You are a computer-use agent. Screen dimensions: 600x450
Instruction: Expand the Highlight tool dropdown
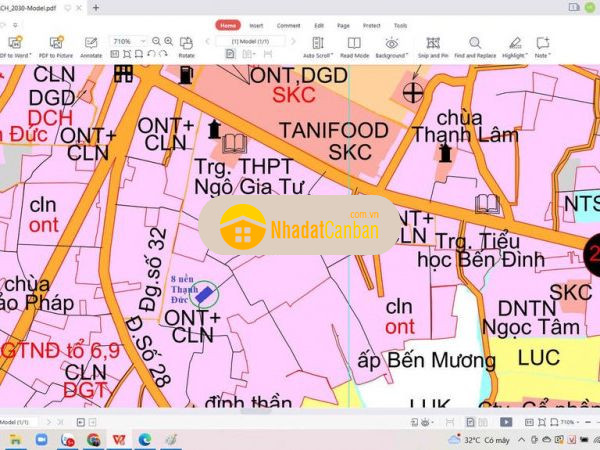coord(514,47)
